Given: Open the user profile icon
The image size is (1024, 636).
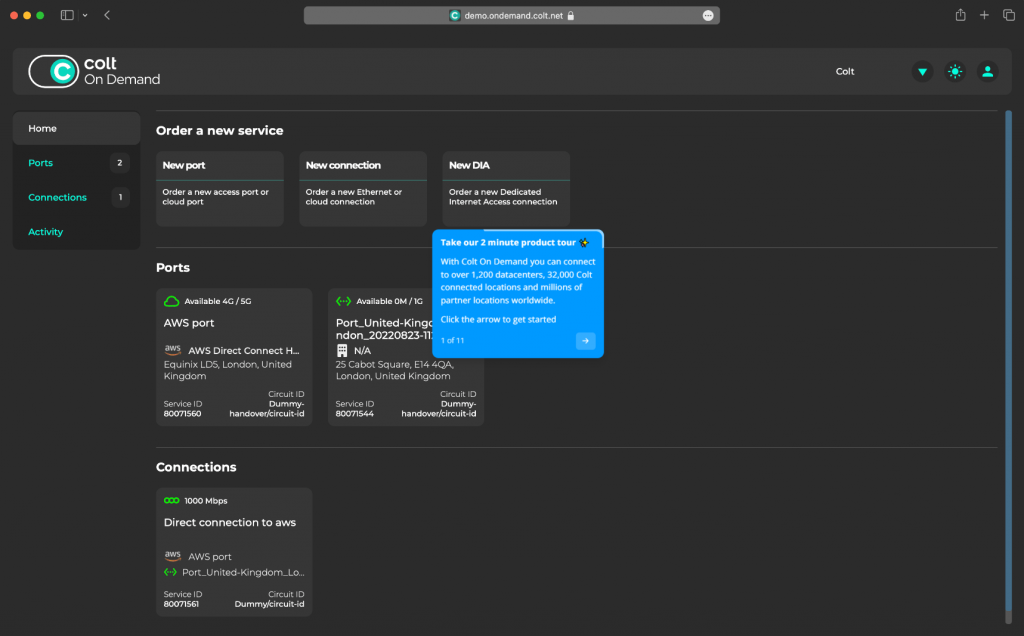Looking at the screenshot, I should coord(987,71).
